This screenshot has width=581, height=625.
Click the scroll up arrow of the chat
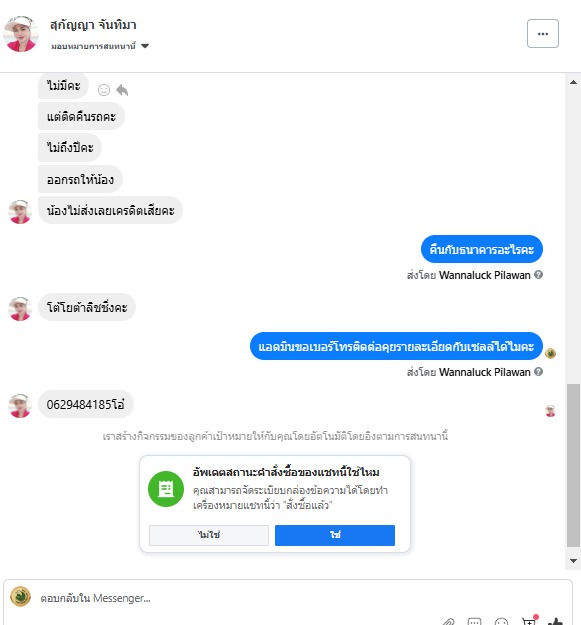573,83
